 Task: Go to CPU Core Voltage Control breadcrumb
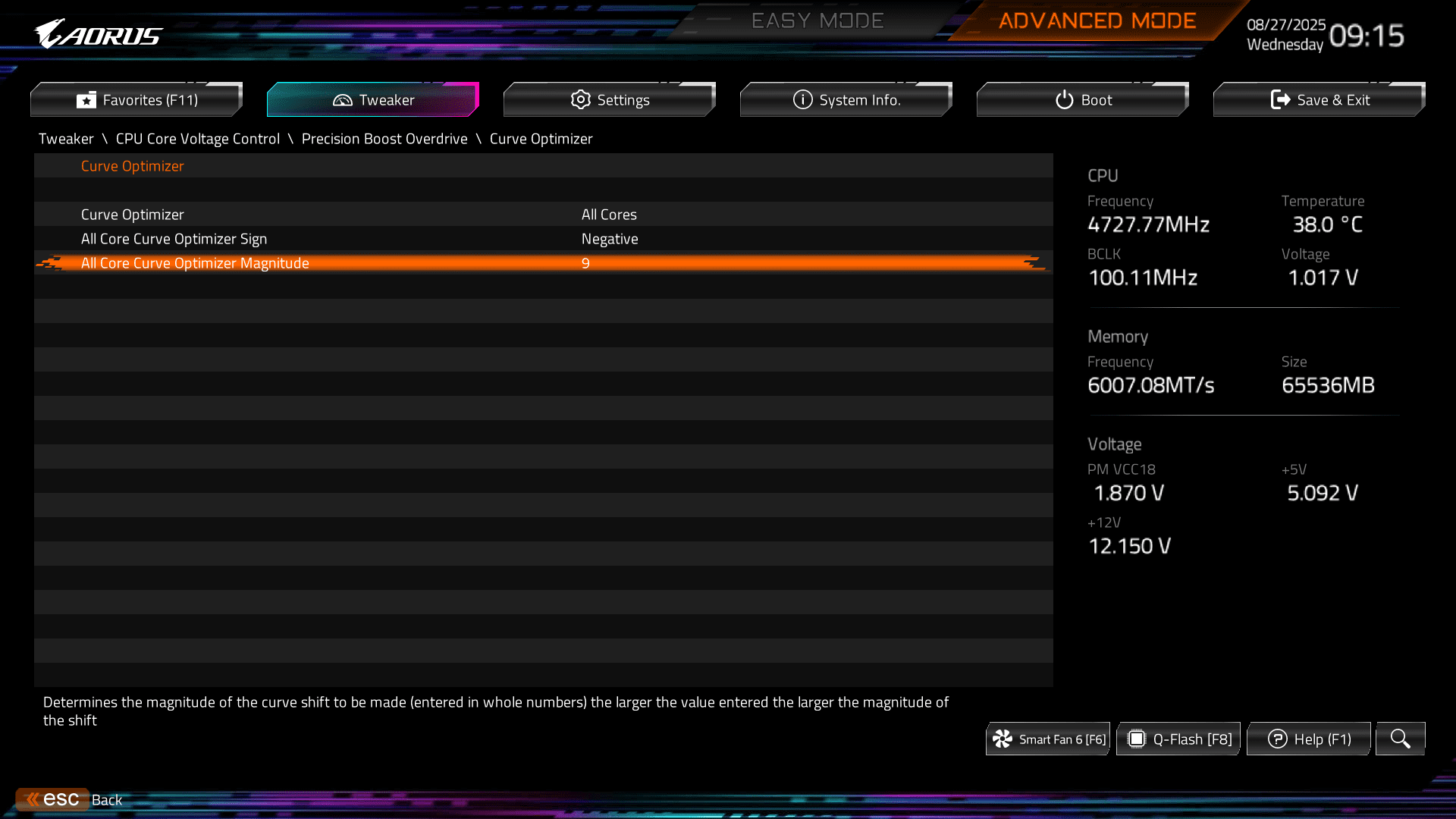pyautogui.click(x=197, y=139)
